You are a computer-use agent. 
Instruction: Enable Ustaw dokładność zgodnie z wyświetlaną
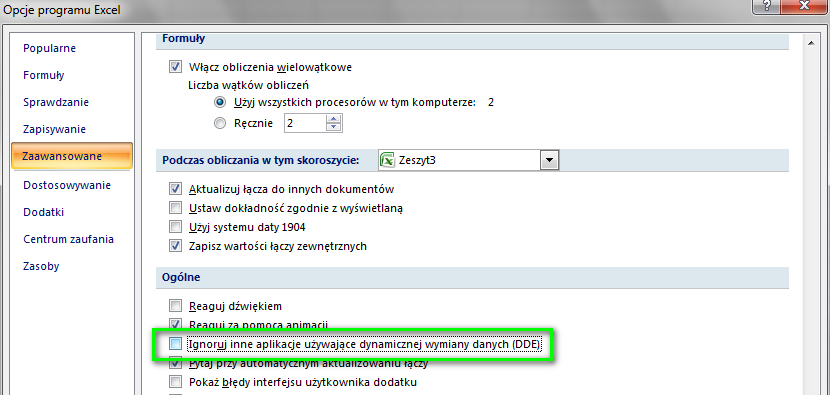pyautogui.click(x=175, y=208)
